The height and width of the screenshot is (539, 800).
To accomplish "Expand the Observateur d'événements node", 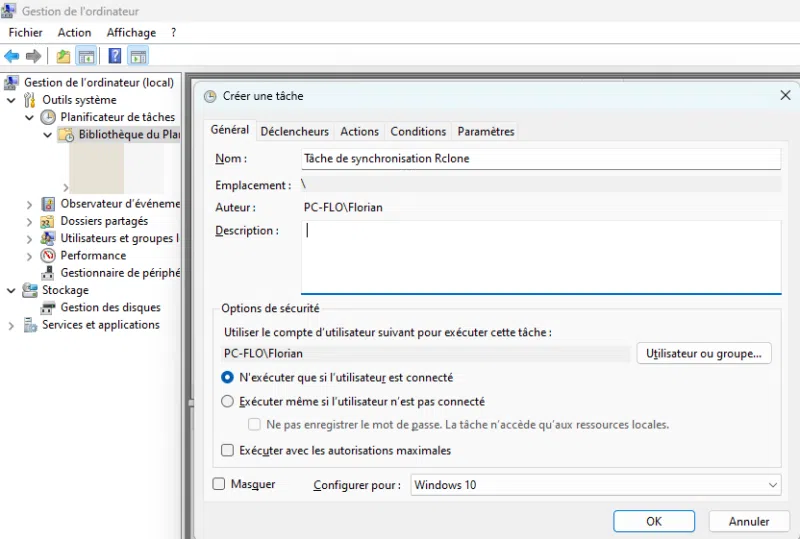I will 30,205.
